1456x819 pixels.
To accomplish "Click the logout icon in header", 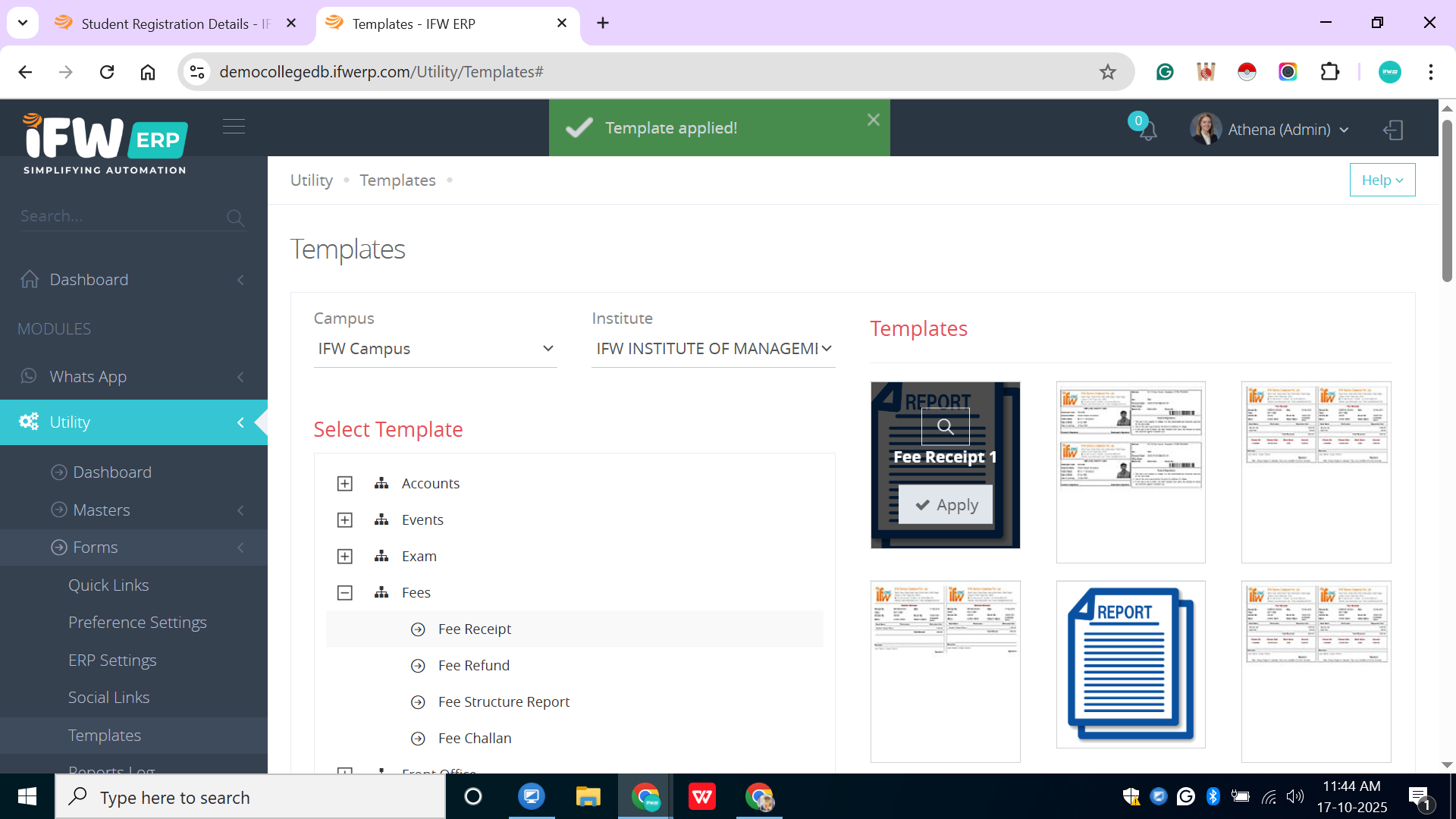I will [1393, 130].
